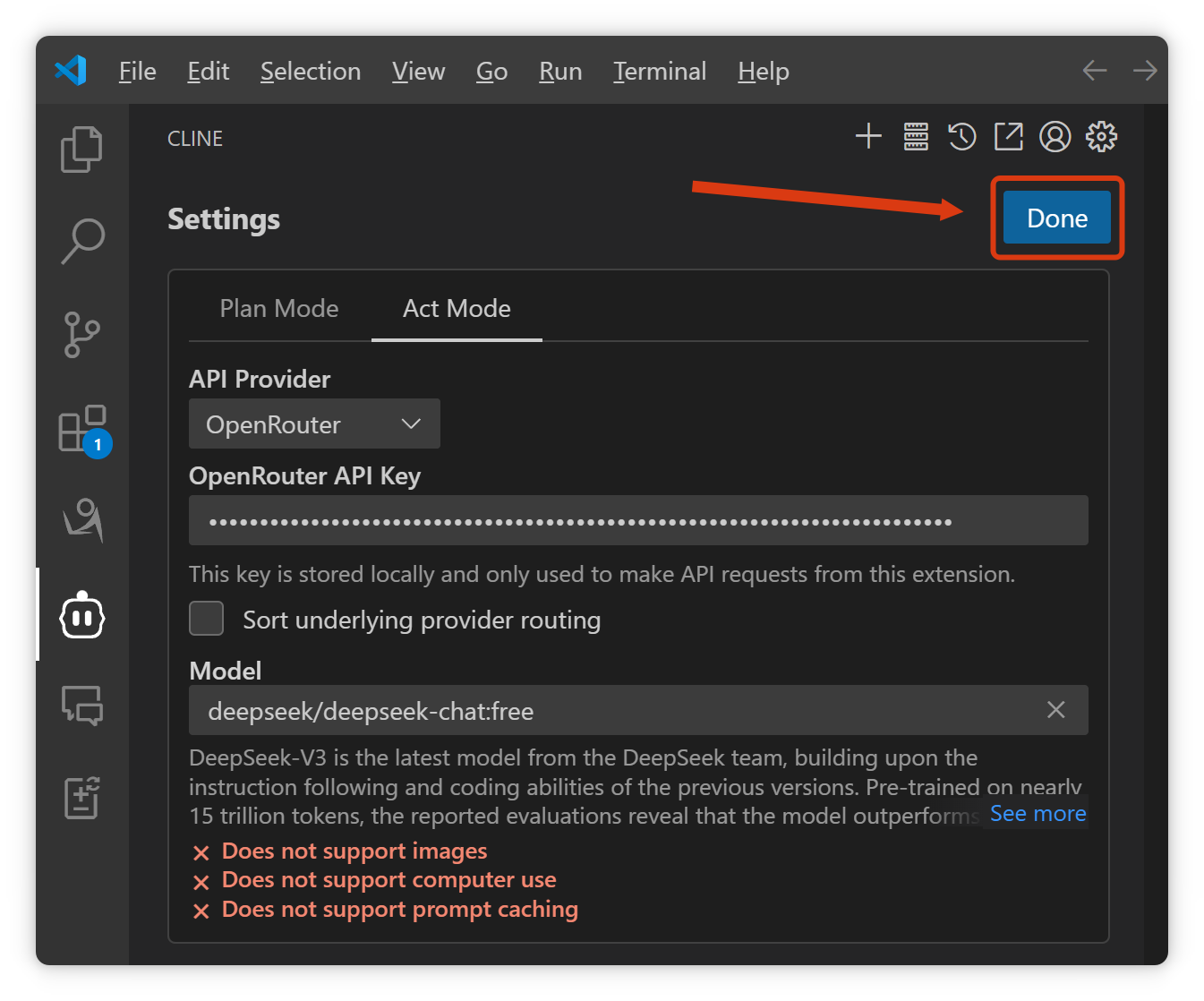1204x1001 pixels.
Task: Open the Explorer view in activity bar
Action: click(x=81, y=149)
